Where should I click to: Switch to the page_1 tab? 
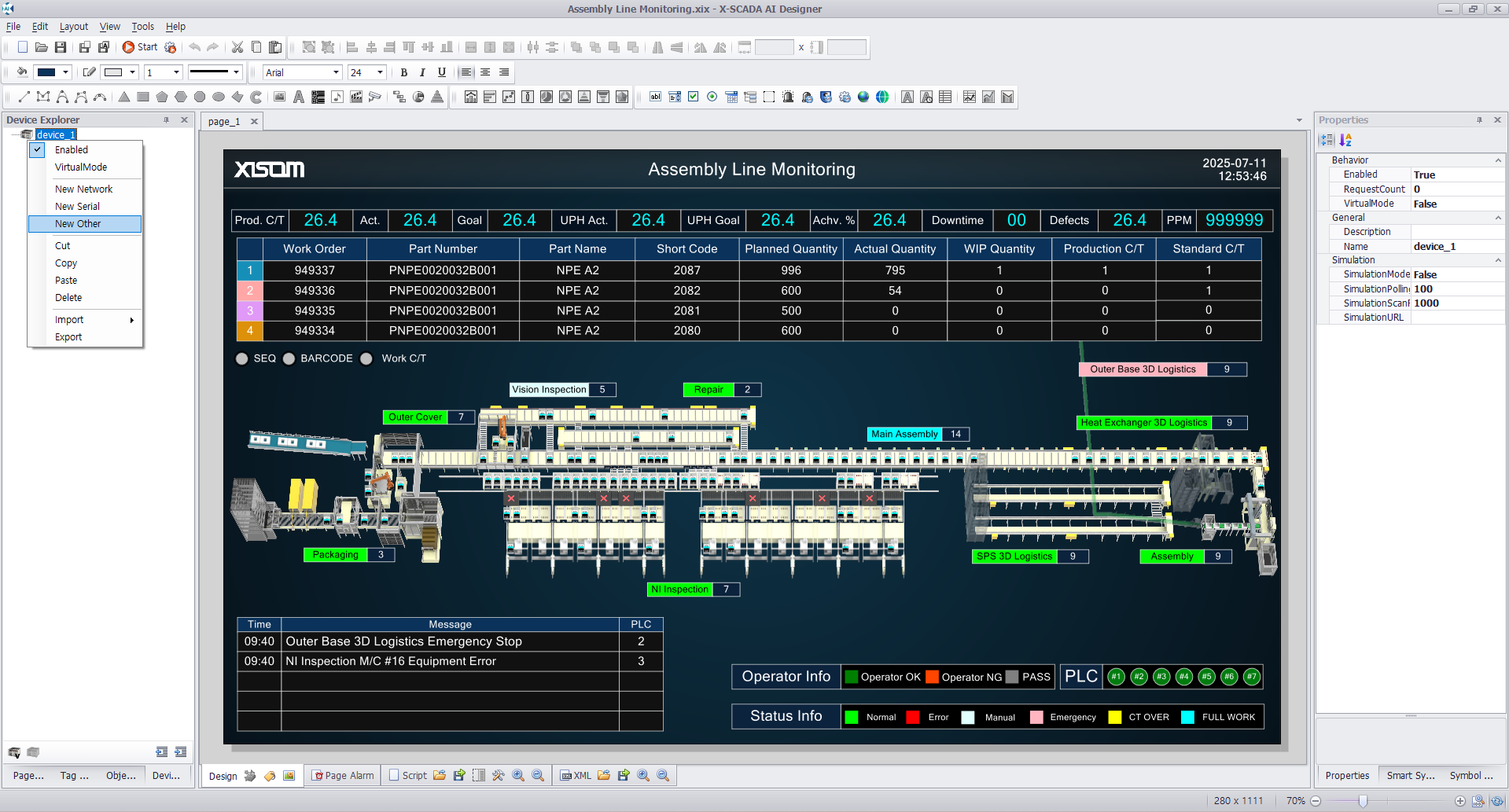click(x=224, y=122)
